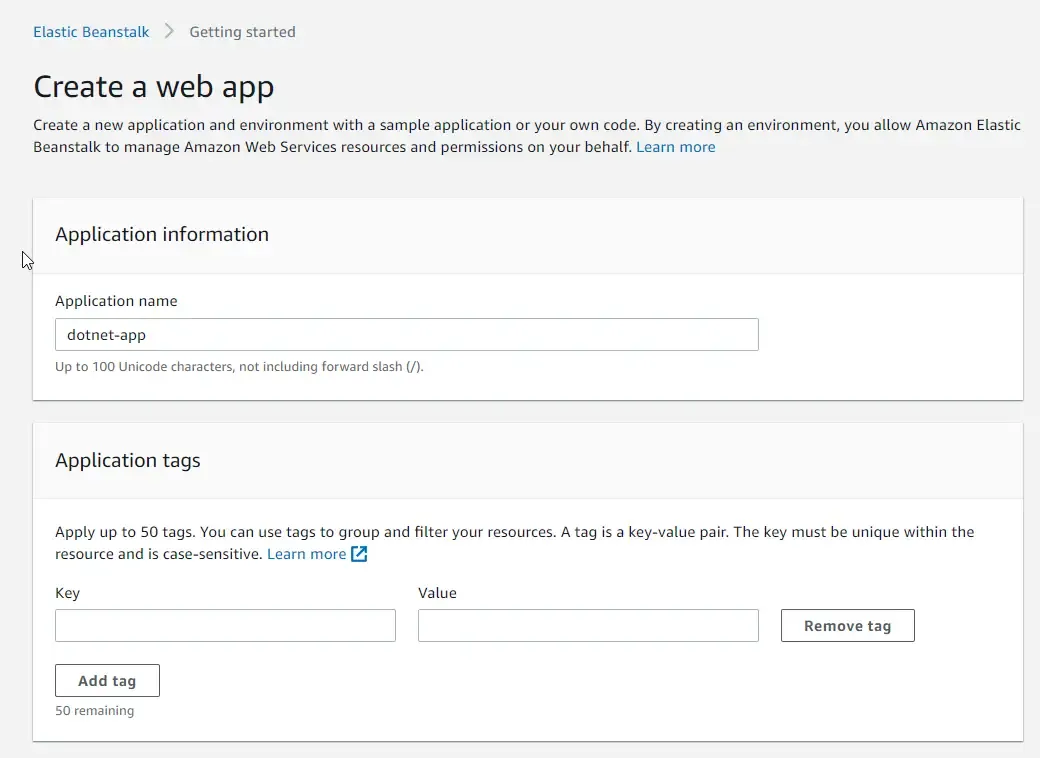This screenshot has height=758, width=1040.
Task: Click inside the empty tag Key field
Action: pyautogui.click(x=225, y=625)
